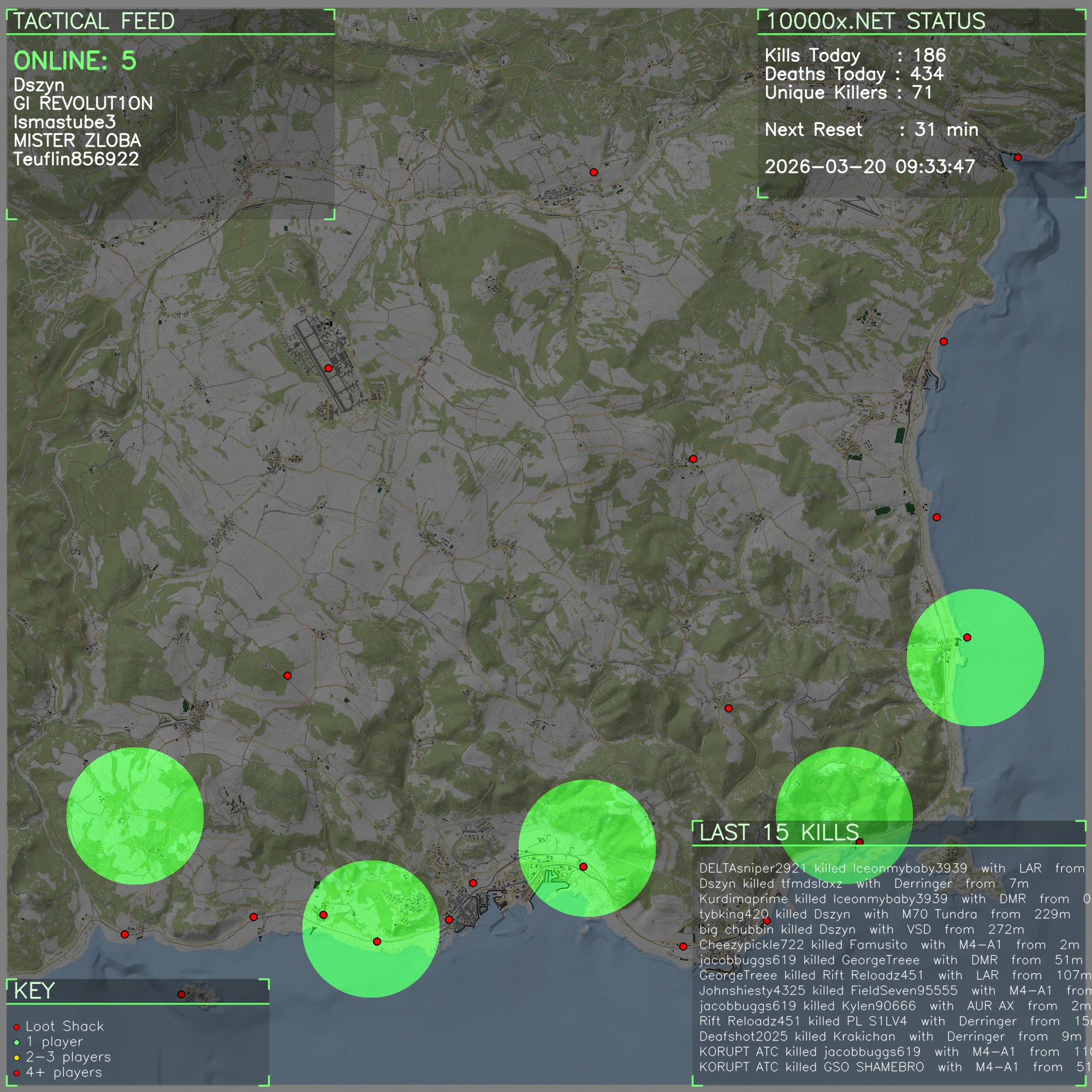1092x1092 pixels.
Task: Click Teuflin856922 in the online players list
Action: [x=76, y=159]
